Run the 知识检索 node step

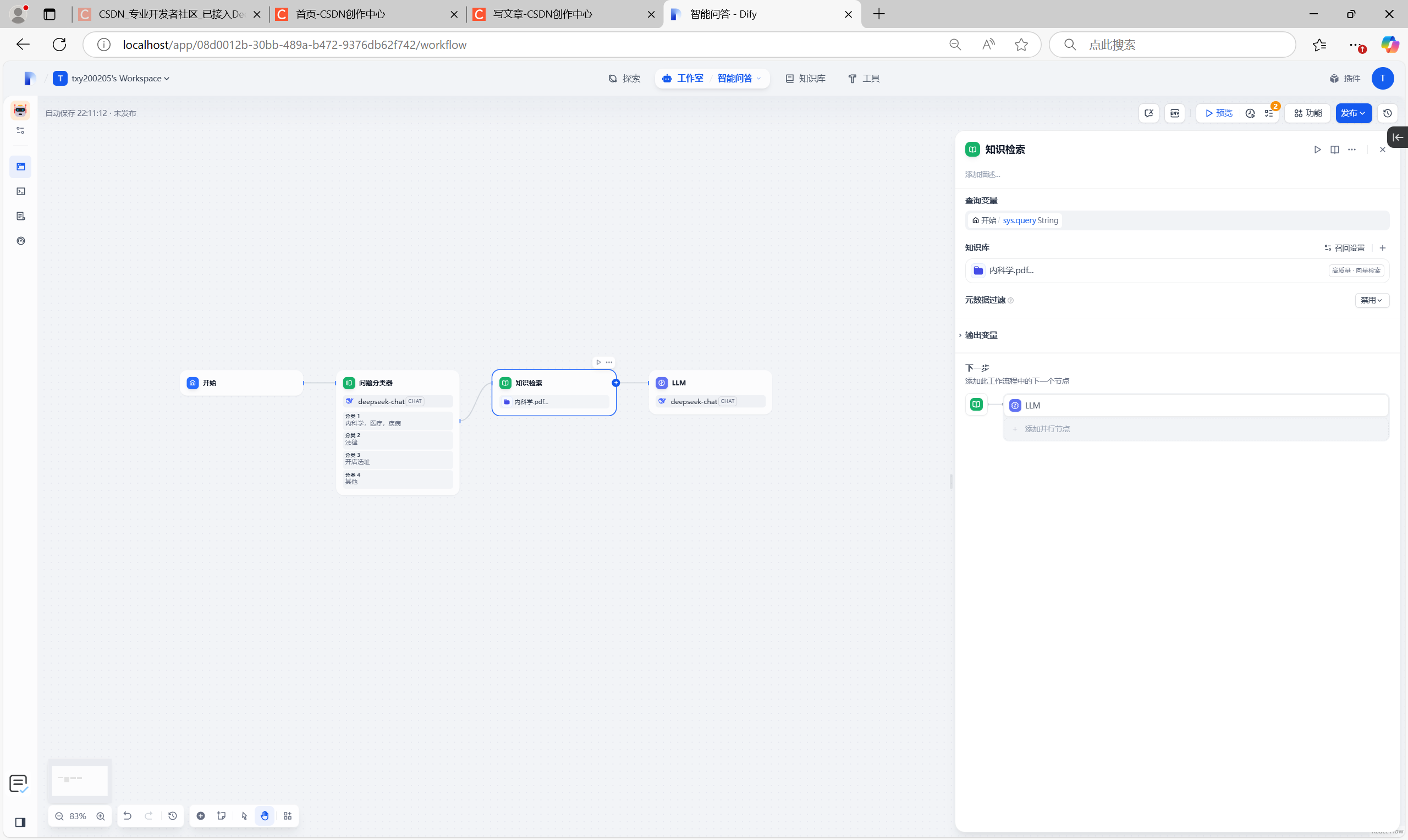pyautogui.click(x=1317, y=150)
